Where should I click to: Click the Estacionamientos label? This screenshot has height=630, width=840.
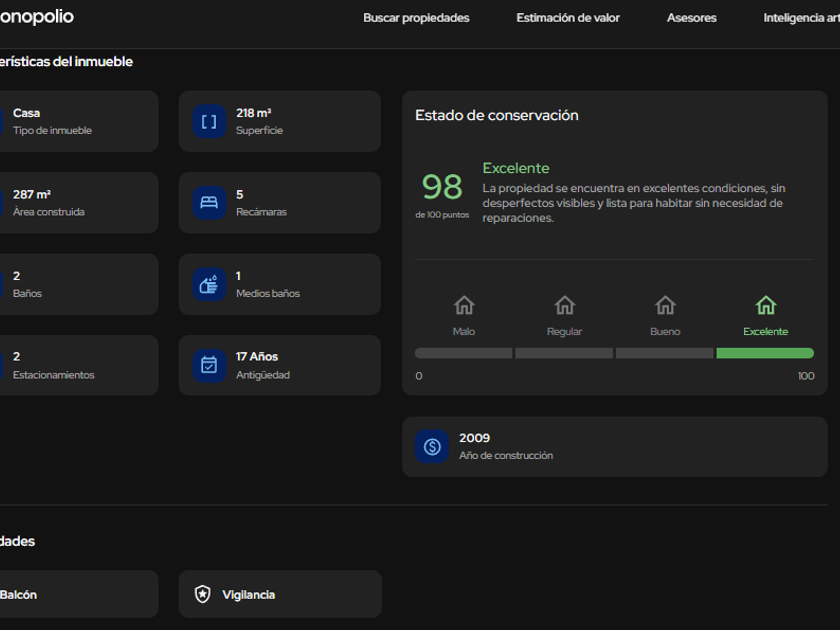tap(54, 374)
